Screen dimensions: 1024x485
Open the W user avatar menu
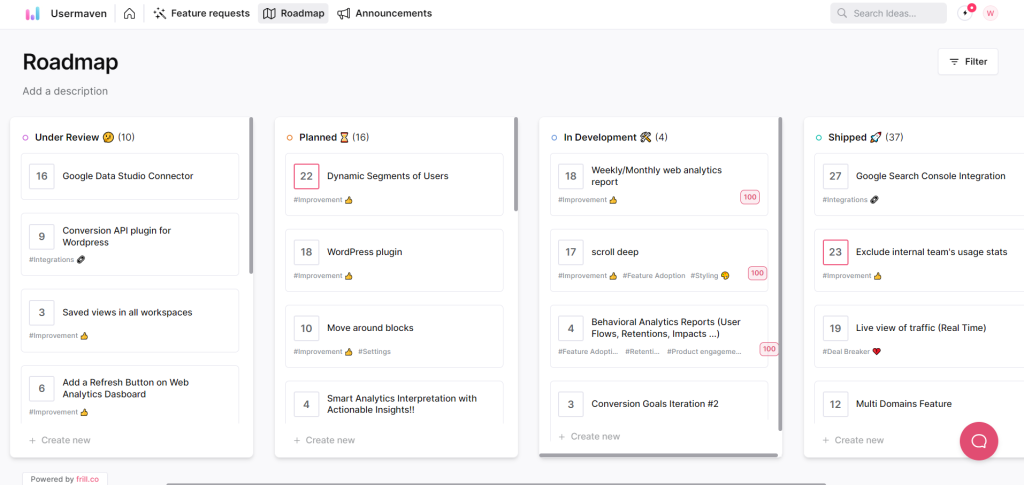pos(991,13)
